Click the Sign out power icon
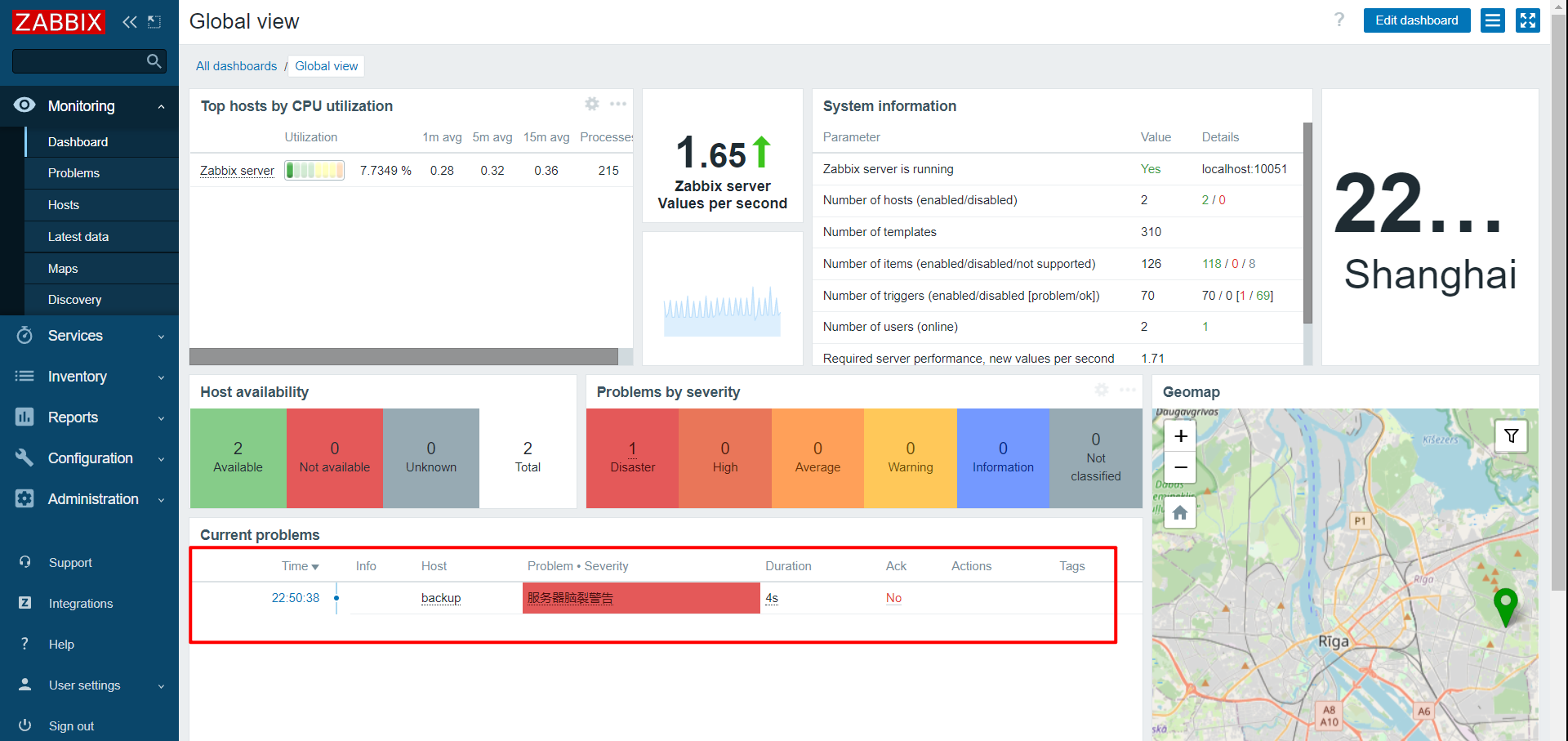This screenshot has width=1568, height=741. click(x=24, y=725)
